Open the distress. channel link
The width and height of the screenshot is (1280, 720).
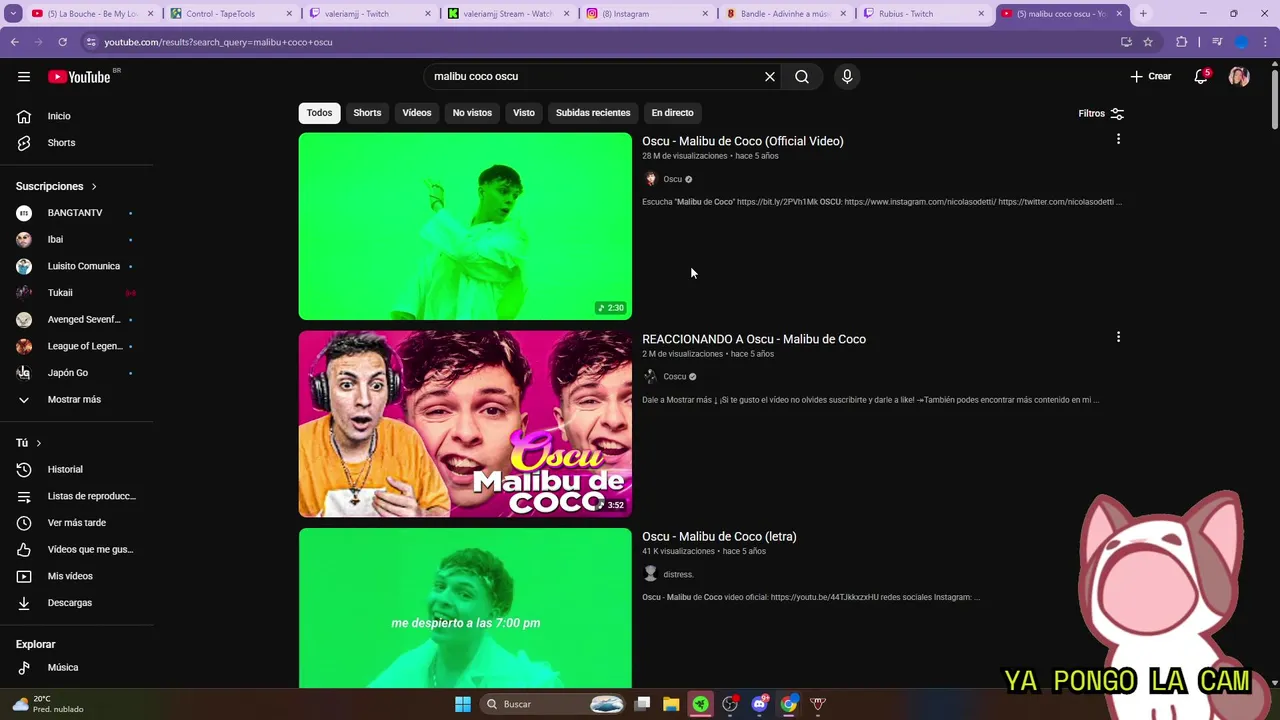678,575
